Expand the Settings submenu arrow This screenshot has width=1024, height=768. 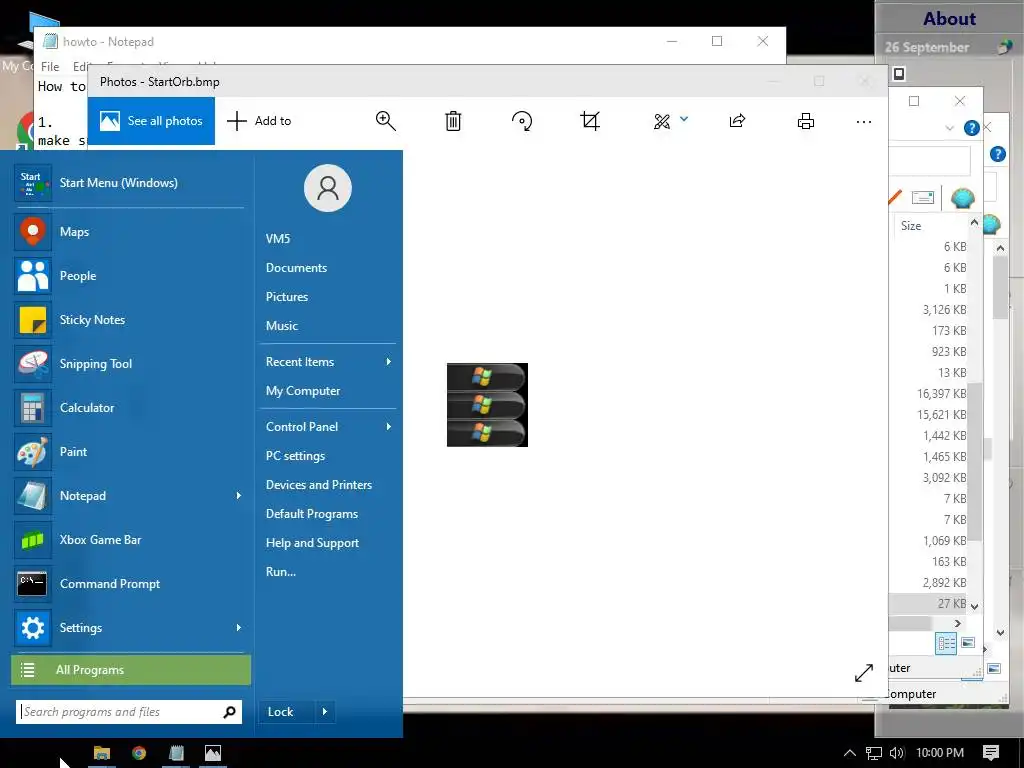(238, 628)
